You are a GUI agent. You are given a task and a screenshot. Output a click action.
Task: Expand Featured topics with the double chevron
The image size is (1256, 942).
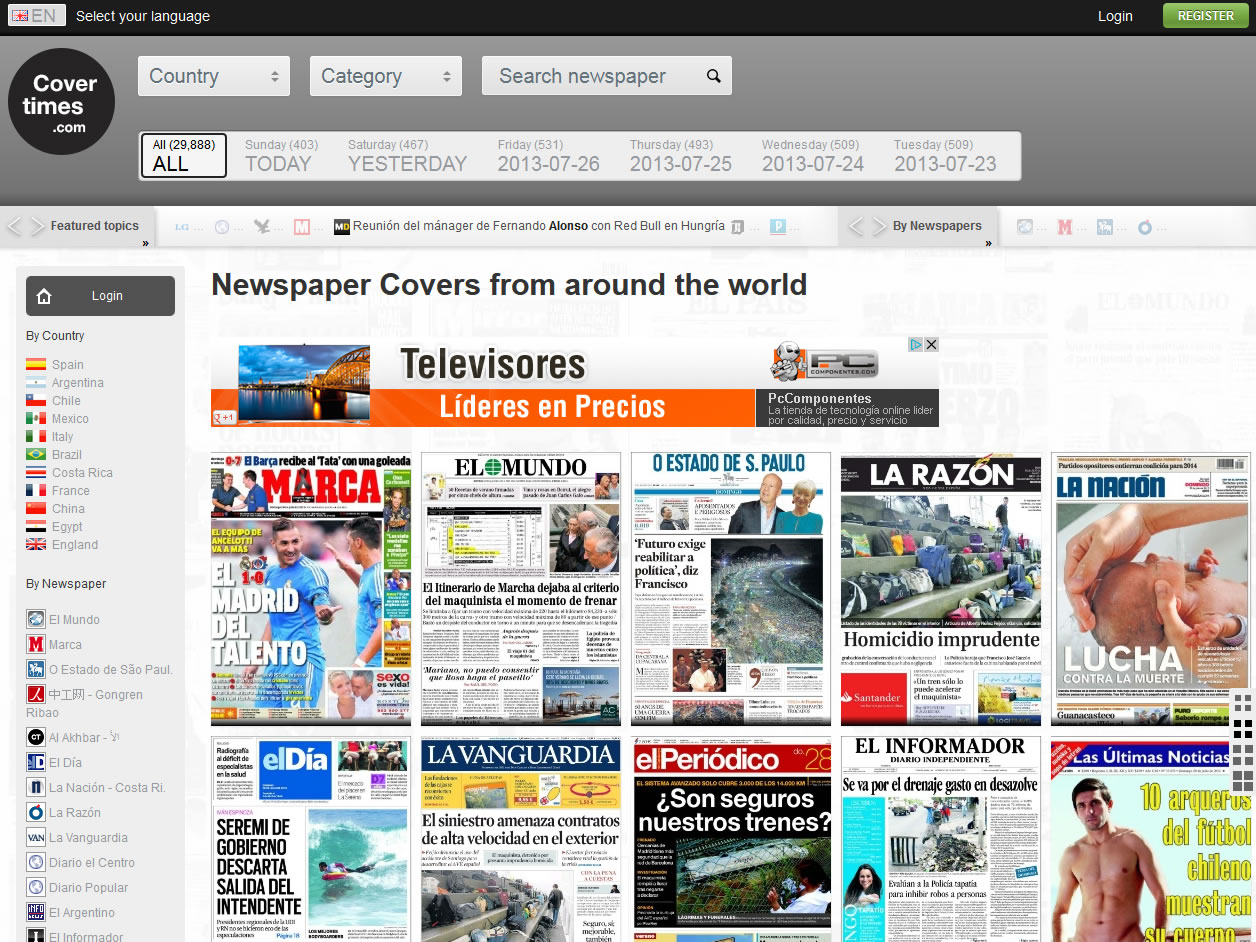click(x=145, y=243)
